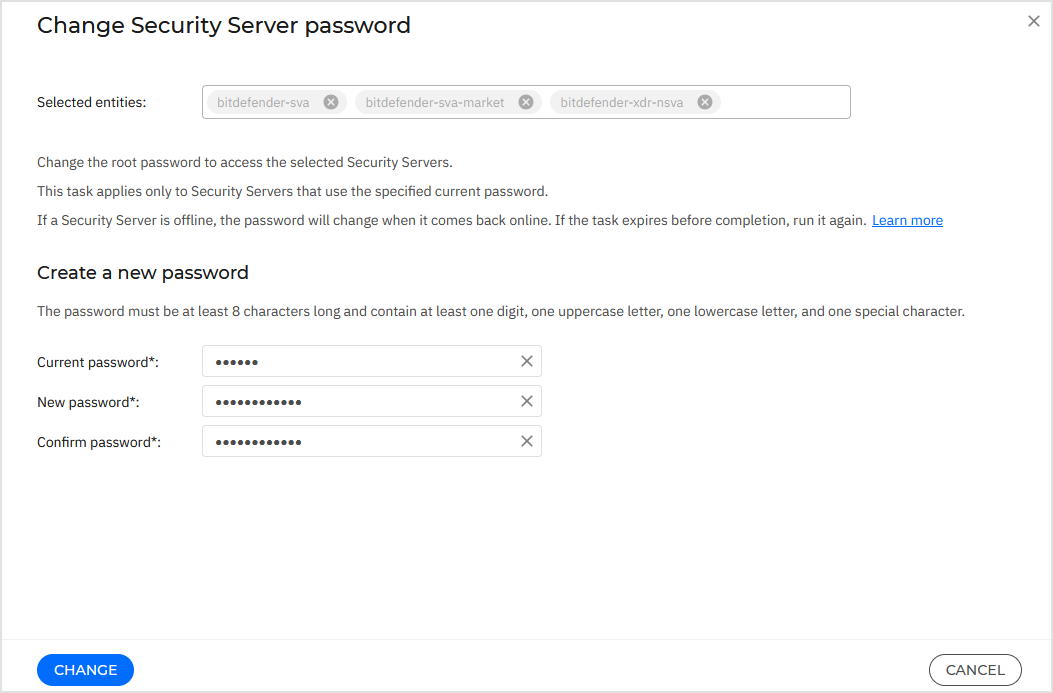Image resolution: width=1053 pixels, height=693 pixels.
Task: Select the bitdefender-xdr-nsva entity tag
Action: point(620,101)
